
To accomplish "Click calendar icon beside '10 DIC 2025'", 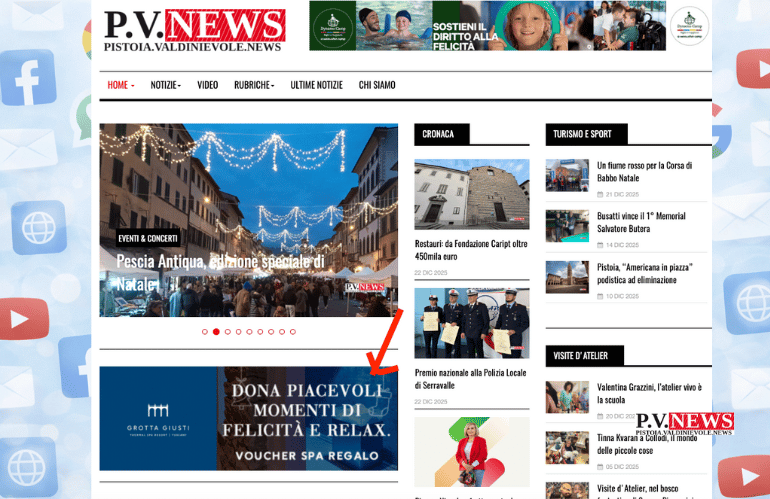I will tap(600, 296).
